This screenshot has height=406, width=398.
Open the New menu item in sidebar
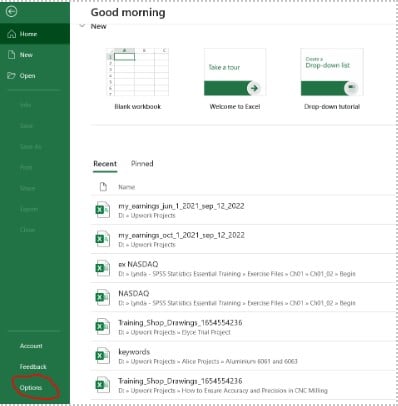(35, 55)
